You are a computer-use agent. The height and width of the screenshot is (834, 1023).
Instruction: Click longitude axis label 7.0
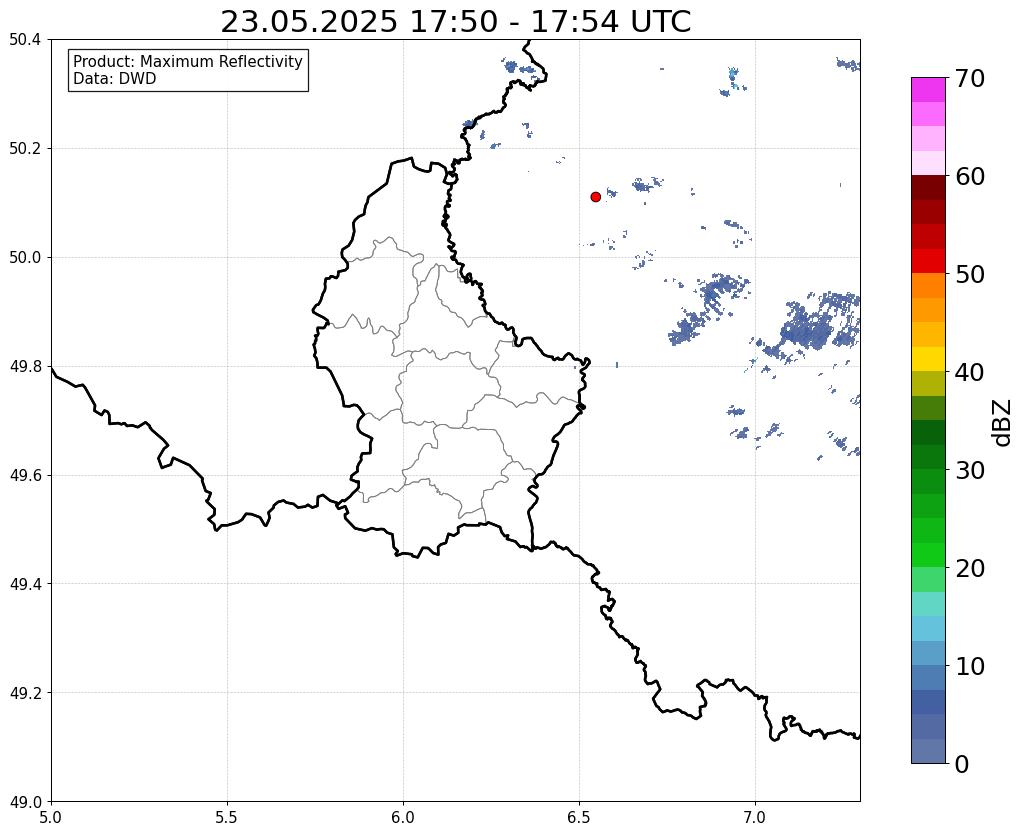[756, 817]
